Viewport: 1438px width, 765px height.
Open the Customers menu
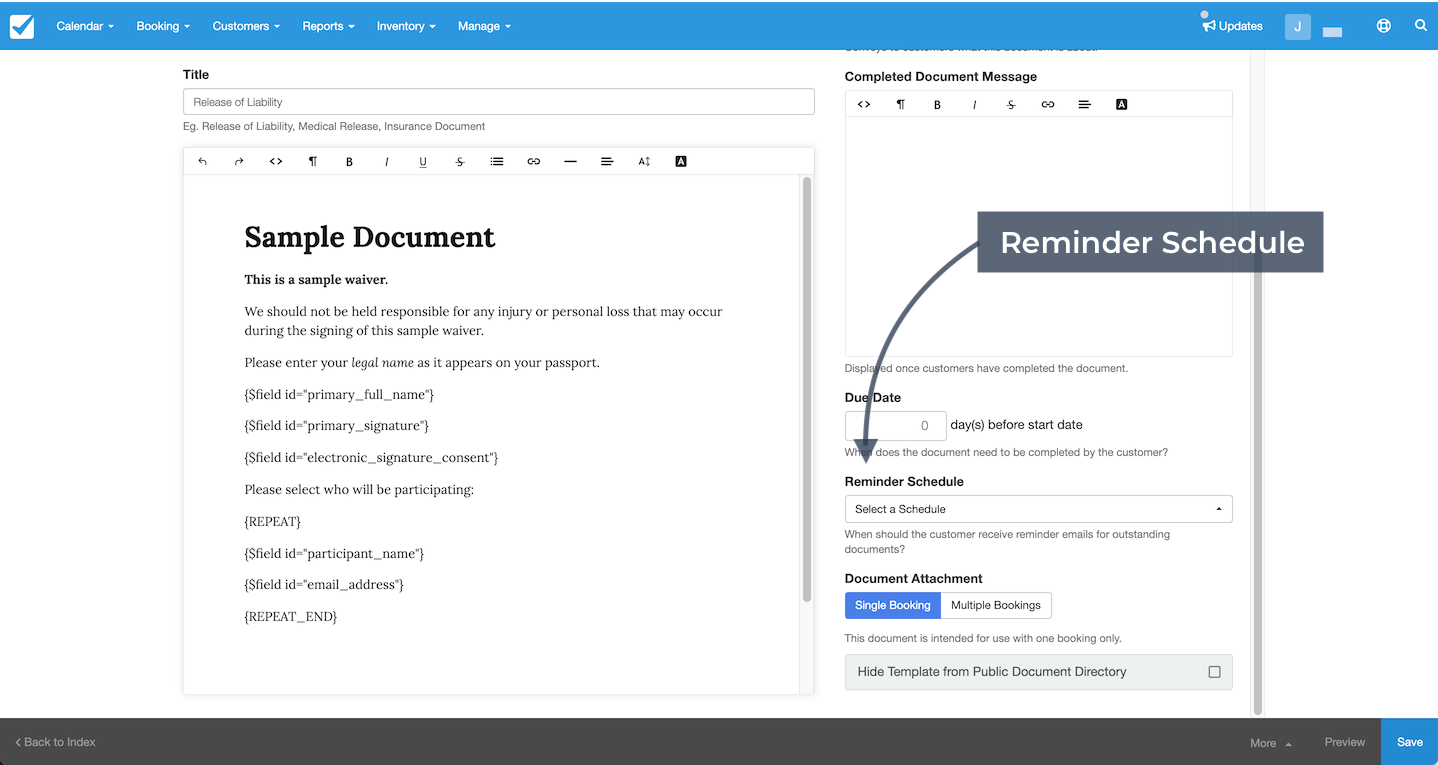click(x=246, y=26)
